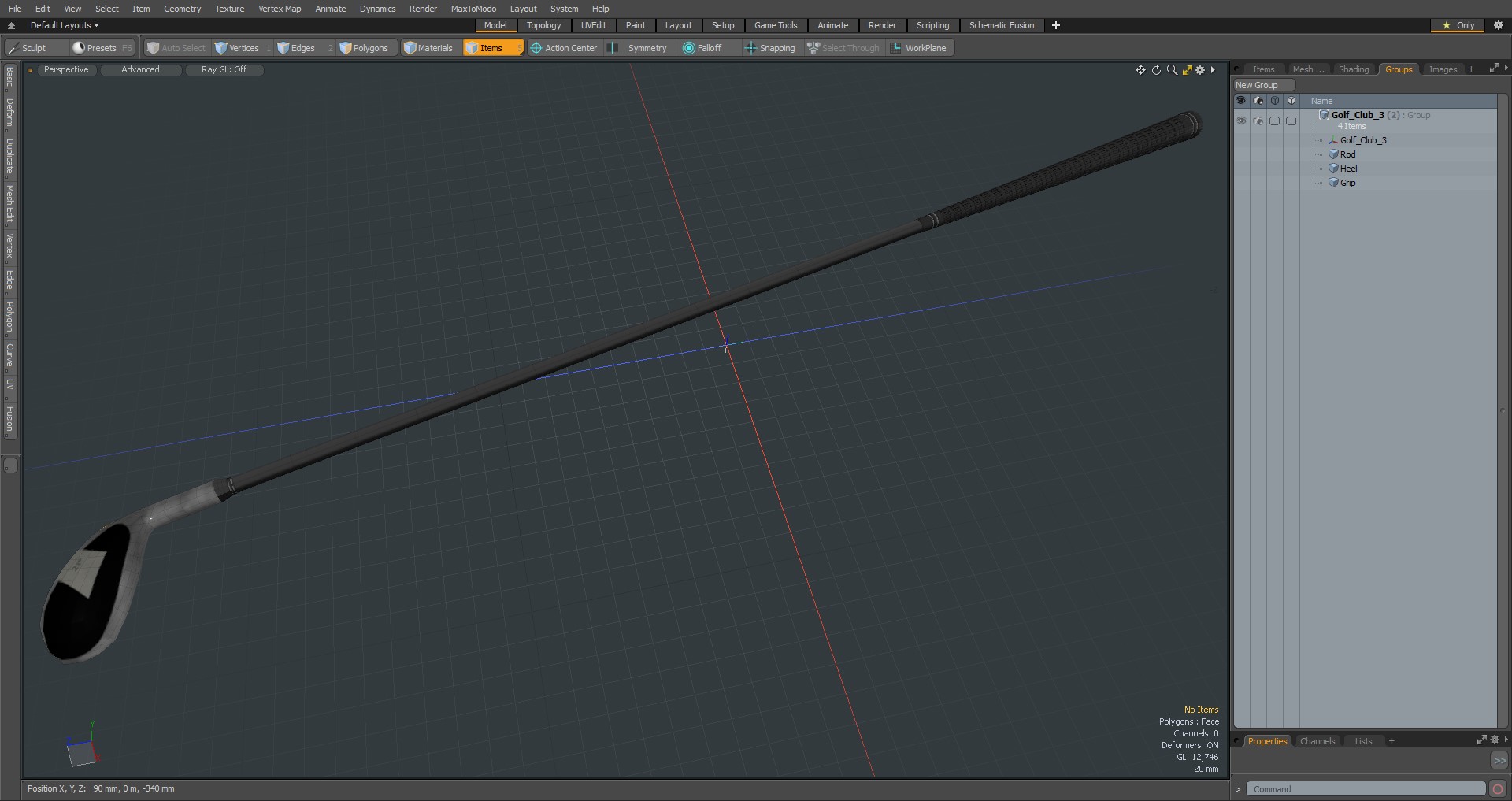1512x801 pixels.
Task: Expand the groups panel options arrow
Action: pyautogui.click(x=1506, y=69)
